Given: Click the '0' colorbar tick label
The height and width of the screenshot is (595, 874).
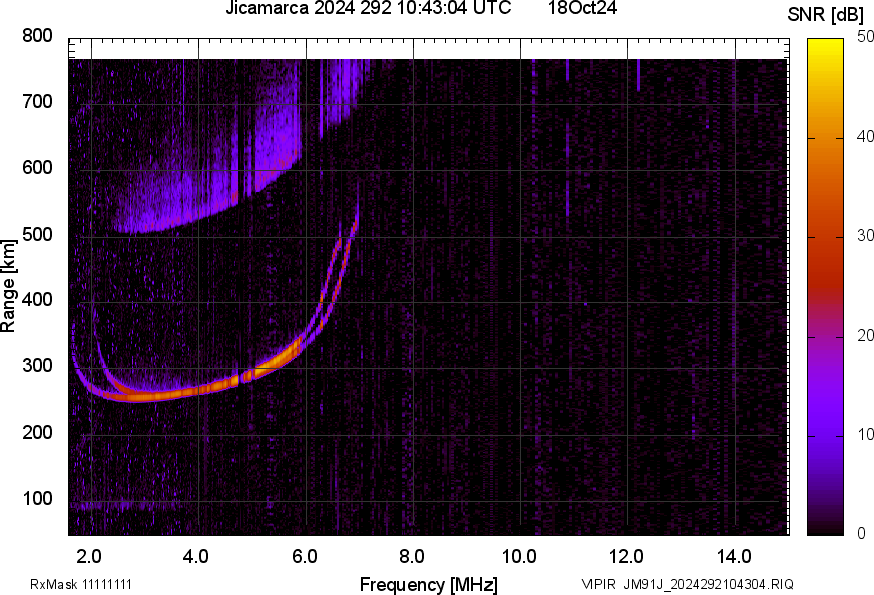Looking at the screenshot, I should 862,534.
